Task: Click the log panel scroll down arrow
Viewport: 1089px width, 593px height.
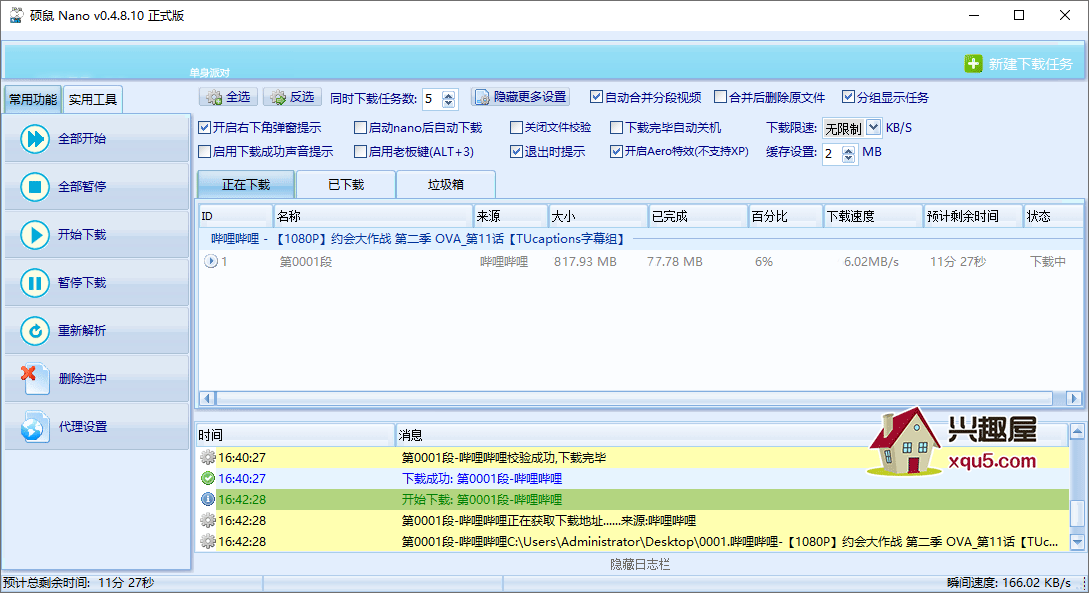Action: click(1077, 542)
